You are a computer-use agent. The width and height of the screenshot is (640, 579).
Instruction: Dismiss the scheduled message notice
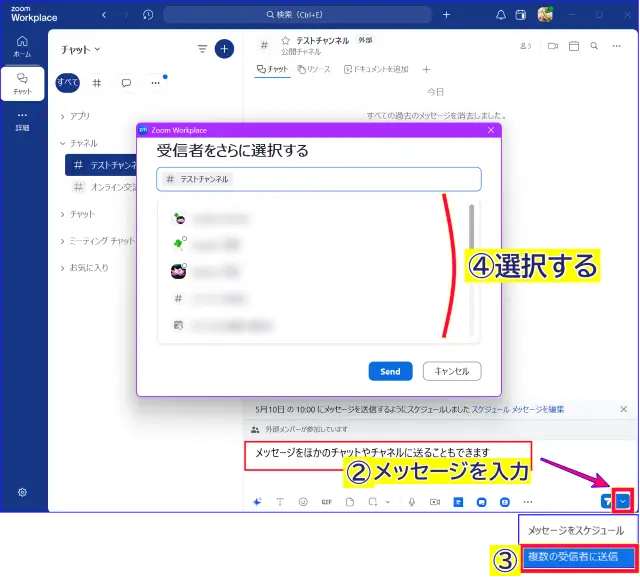tap(623, 409)
